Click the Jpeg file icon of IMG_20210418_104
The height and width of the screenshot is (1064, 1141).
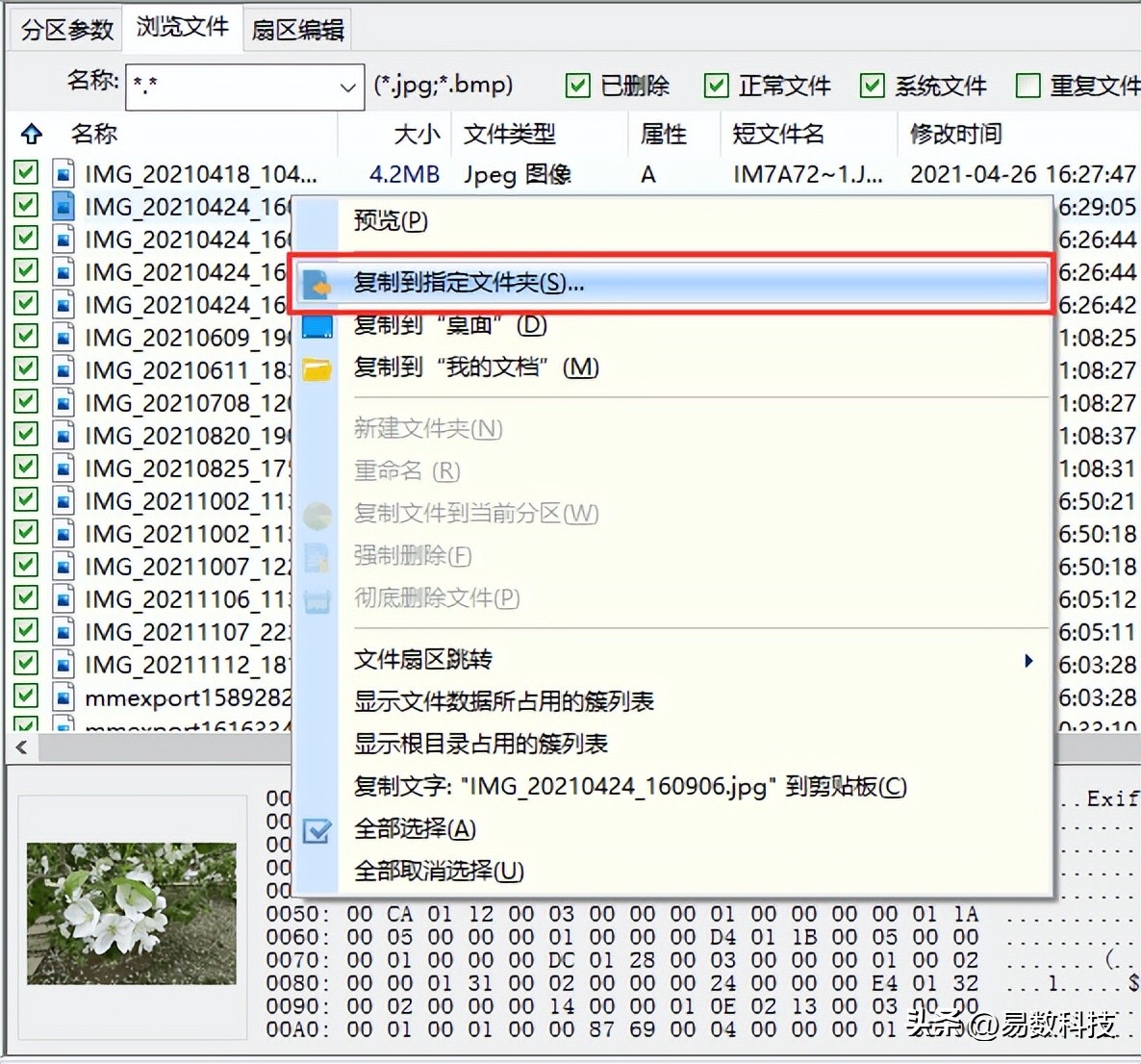click(x=63, y=174)
